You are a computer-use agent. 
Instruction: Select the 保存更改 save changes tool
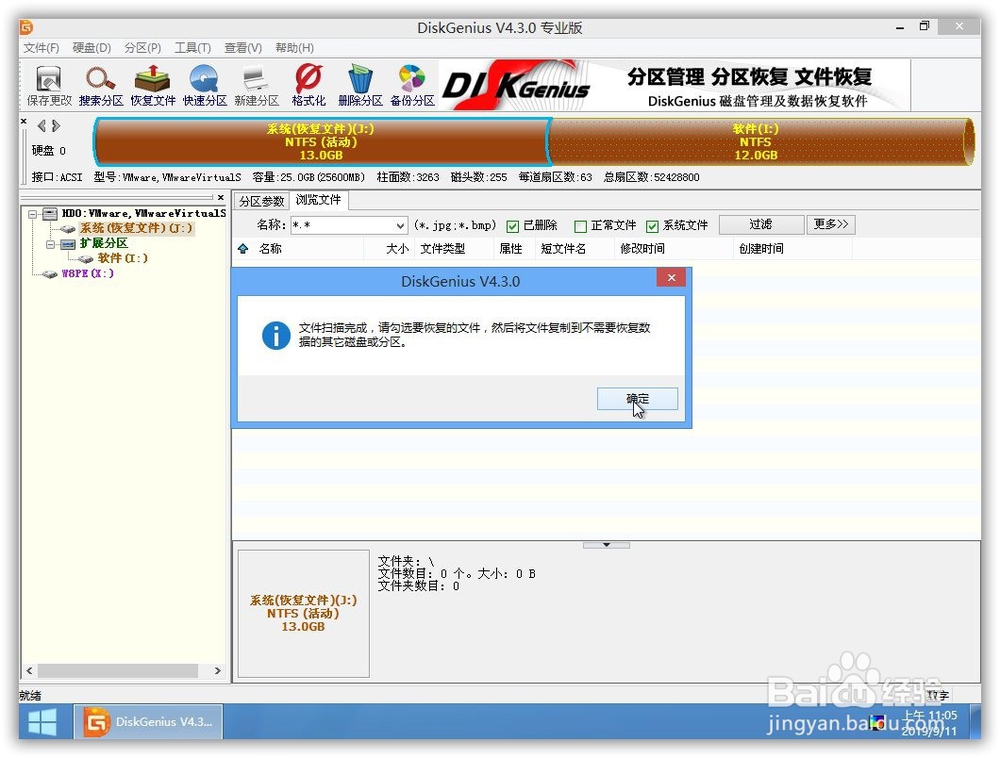point(48,84)
